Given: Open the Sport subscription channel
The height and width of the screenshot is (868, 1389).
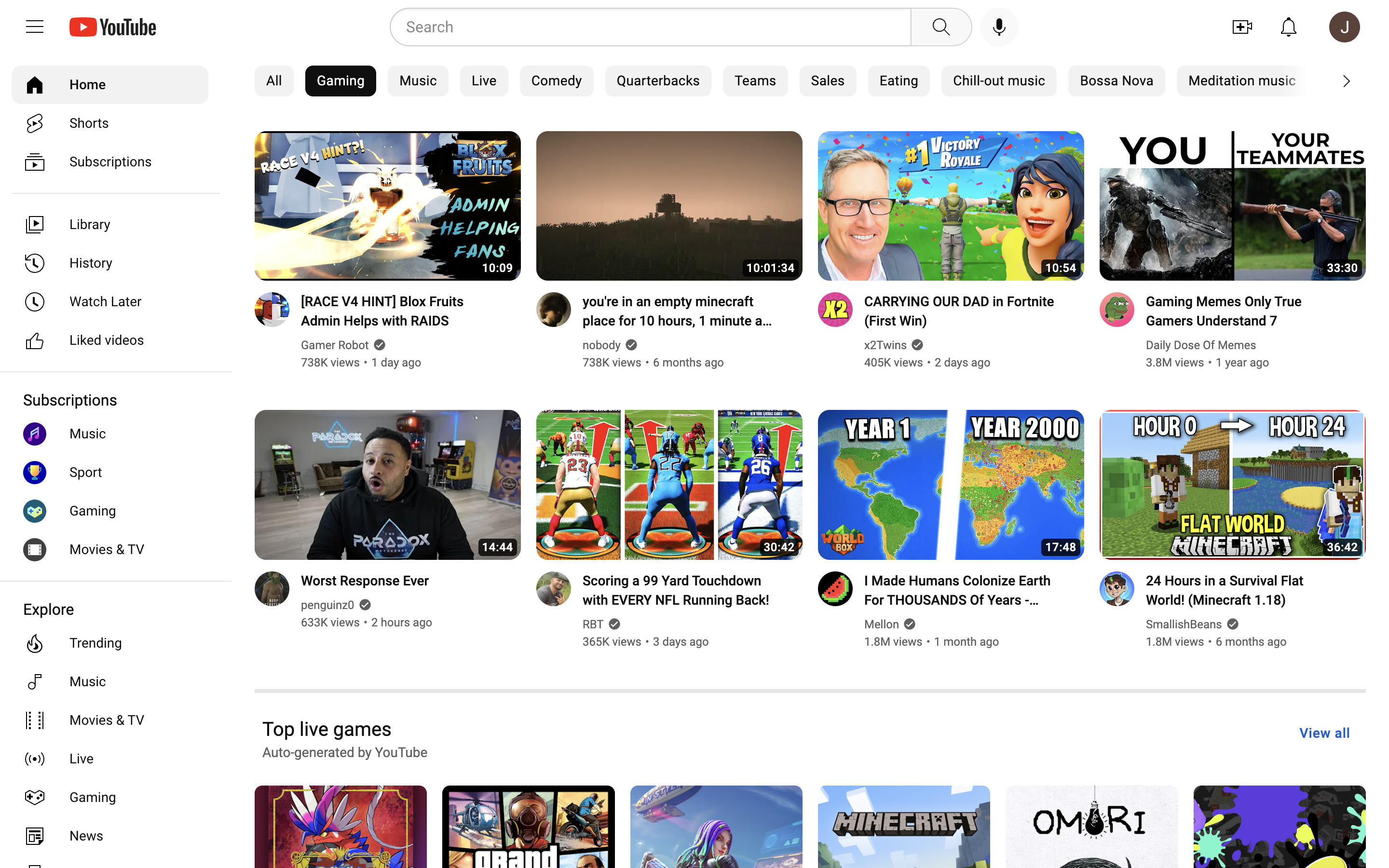Looking at the screenshot, I should tap(109, 473).
